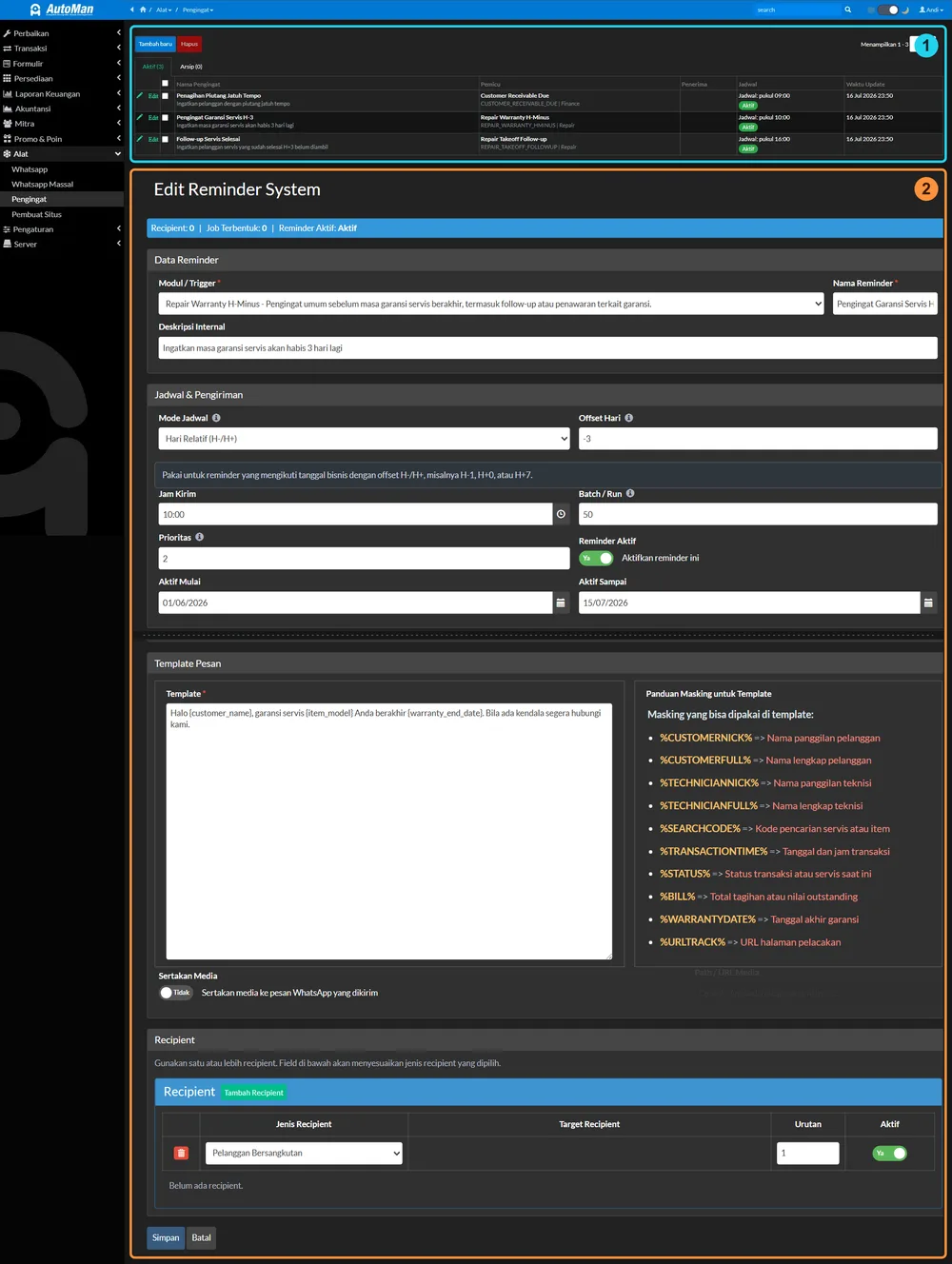Click the search magnifier icon
The image size is (952, 1264).
[847, 10]
